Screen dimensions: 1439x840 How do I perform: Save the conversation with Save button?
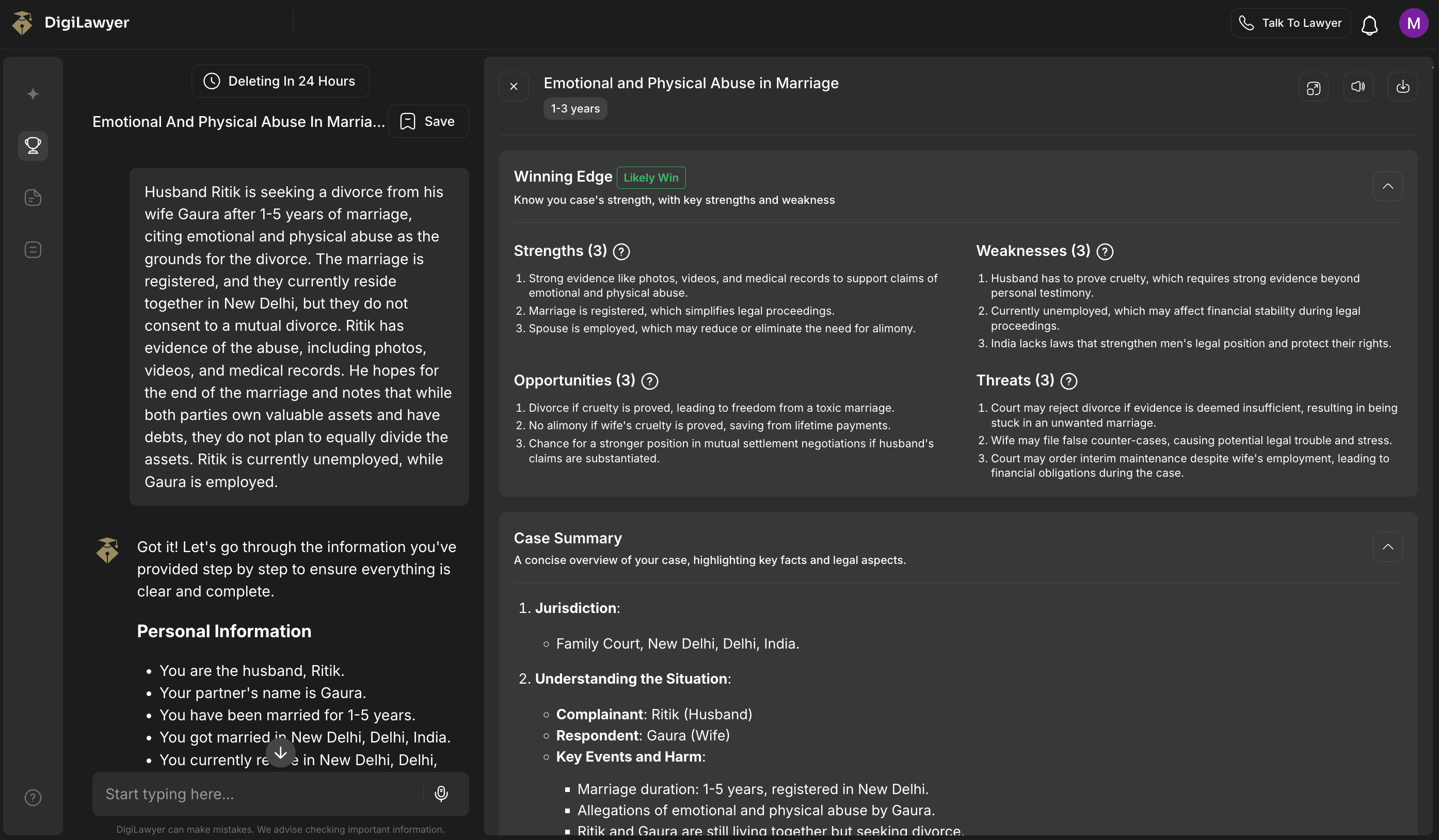[x=428, y=121]
